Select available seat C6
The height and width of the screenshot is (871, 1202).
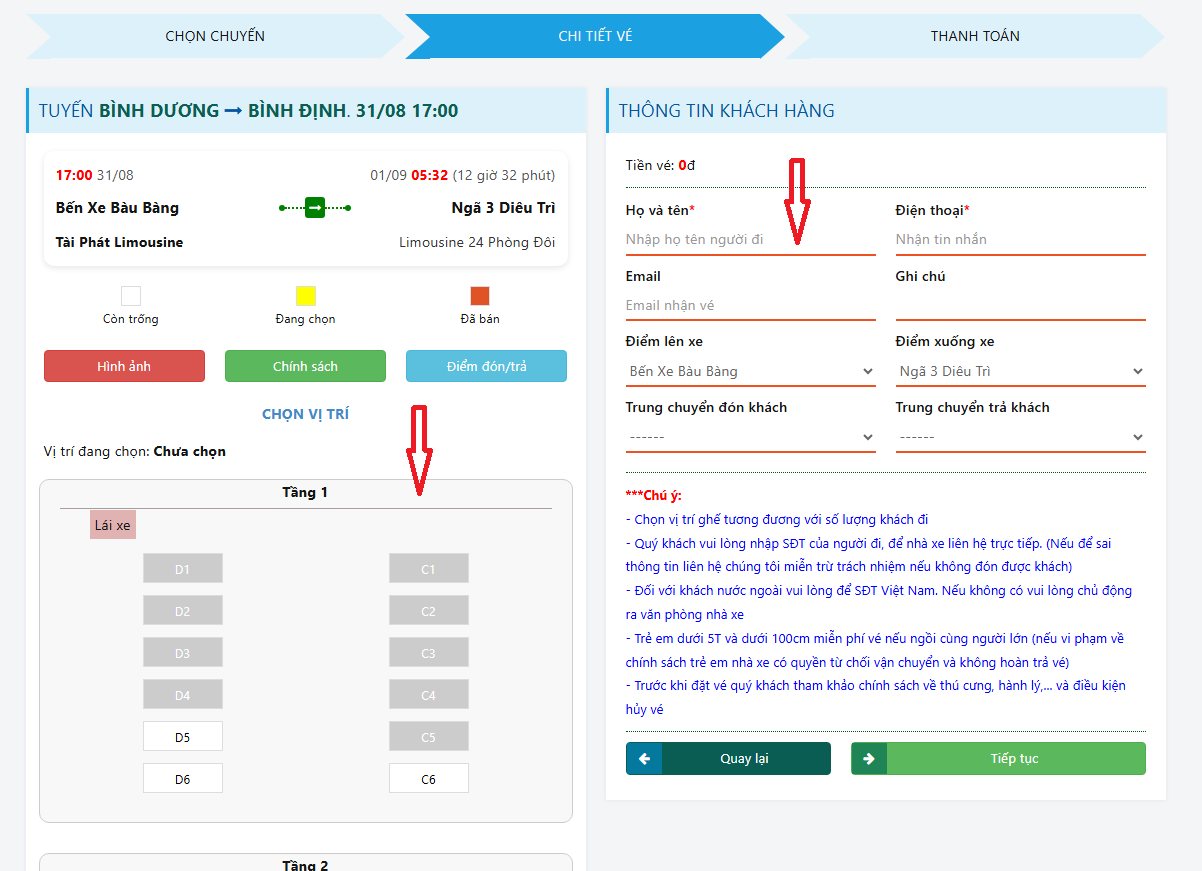click(x=428, y=779)
